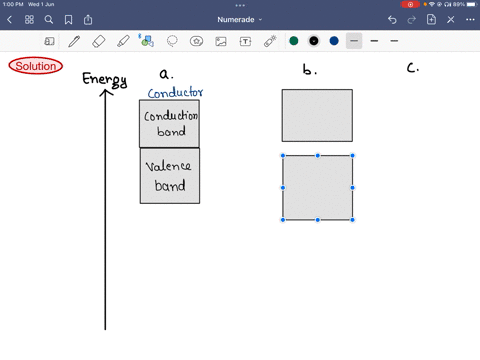The height and width of the screenshot is (360, 480).
Task: Select the upper gray rectangle under b.
Action: (317, 115)
